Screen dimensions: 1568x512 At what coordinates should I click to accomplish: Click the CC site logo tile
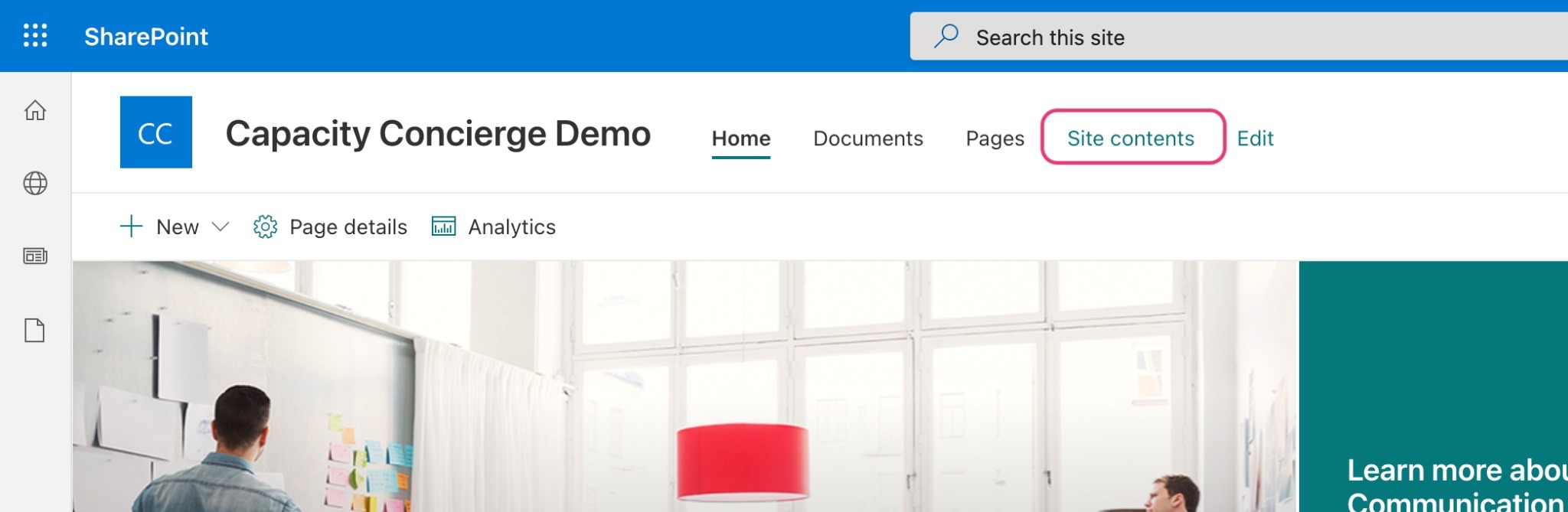[x=156, y=132]
